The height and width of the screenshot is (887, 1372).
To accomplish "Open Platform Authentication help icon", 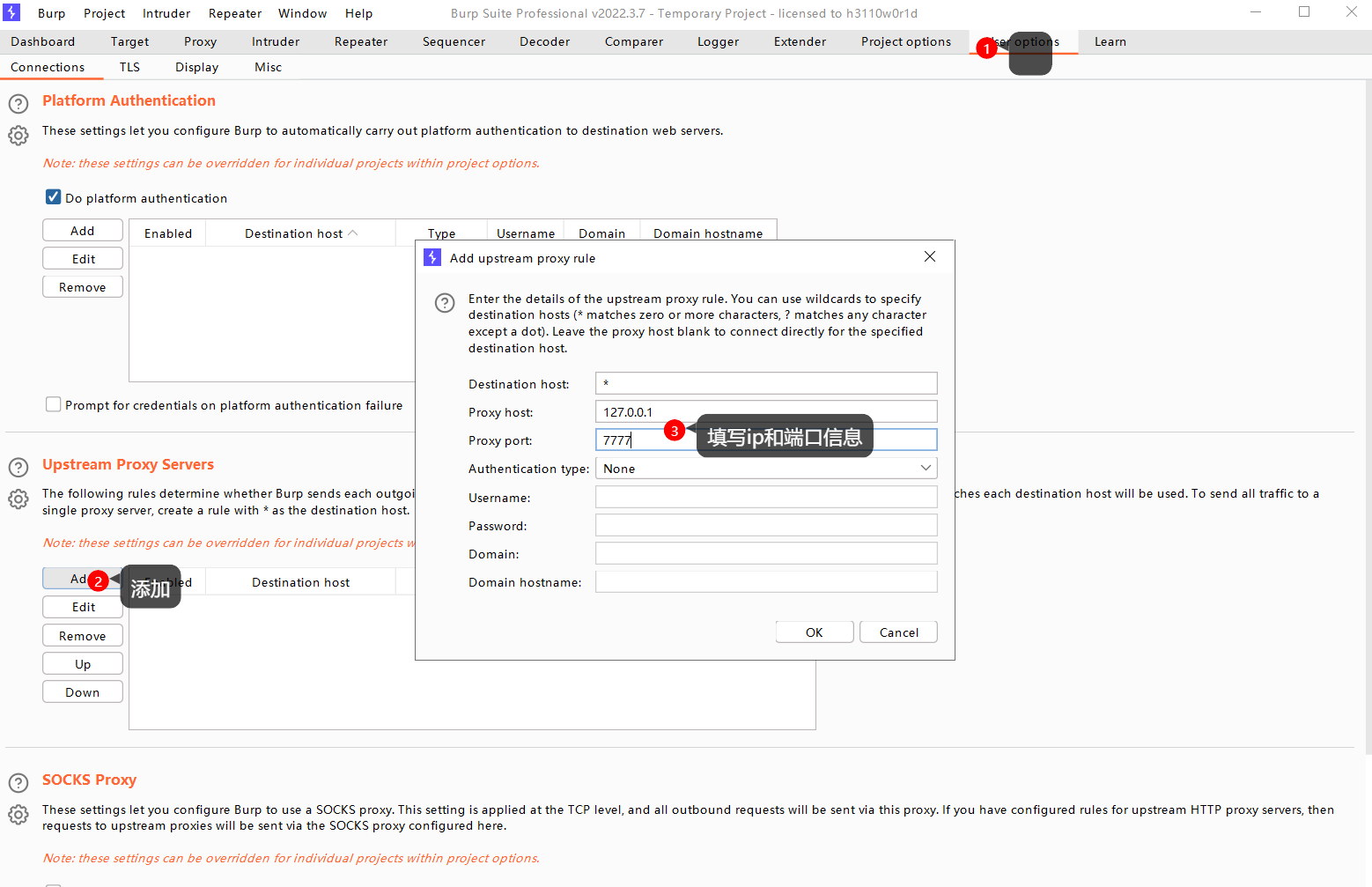I will pyautogui.click(x=18, y=104).
